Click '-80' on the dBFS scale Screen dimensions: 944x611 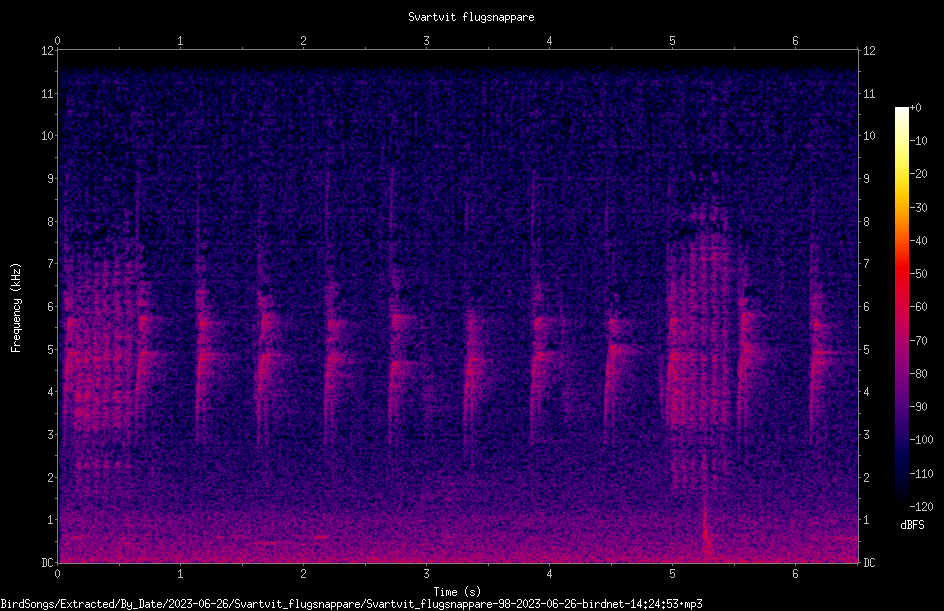(x=919, y=374)
